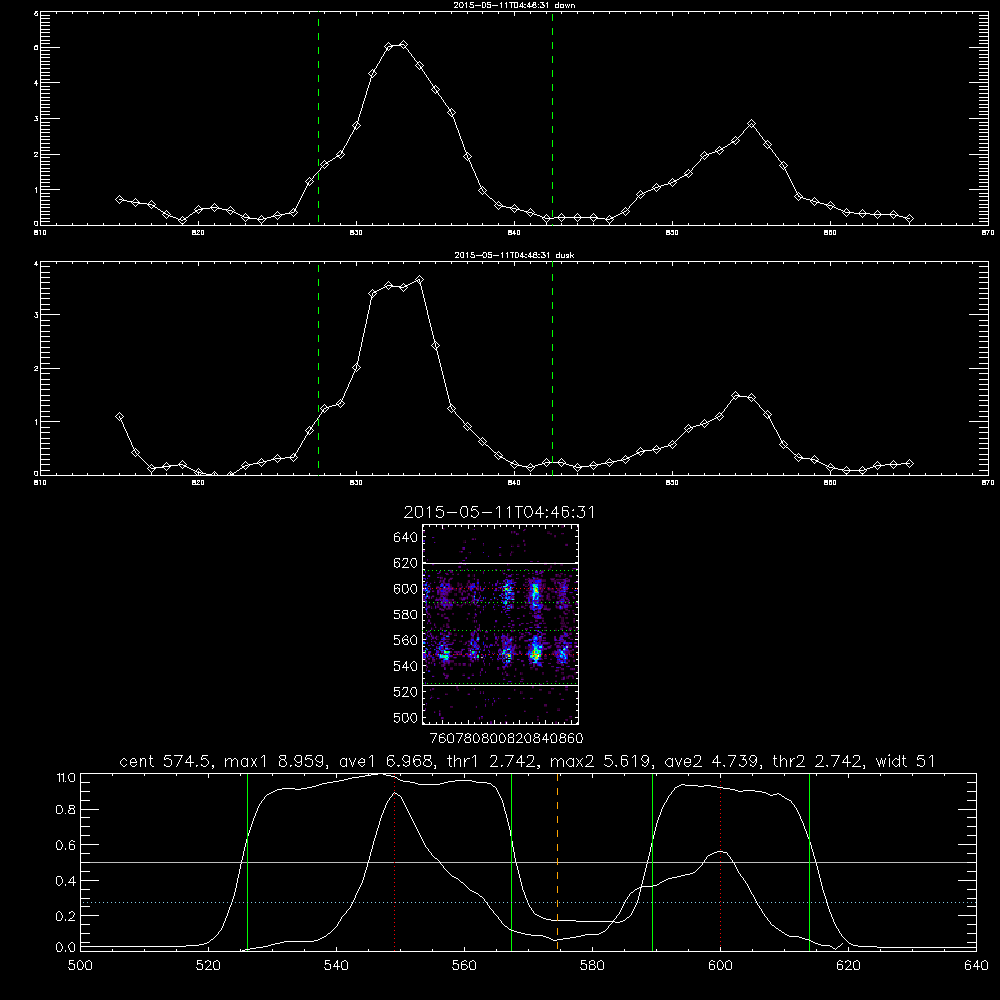Click the 'max2 5.619' value in bottom title
The width and height of the screenshot is (1000, 1000).
click(x=599, y=761)
